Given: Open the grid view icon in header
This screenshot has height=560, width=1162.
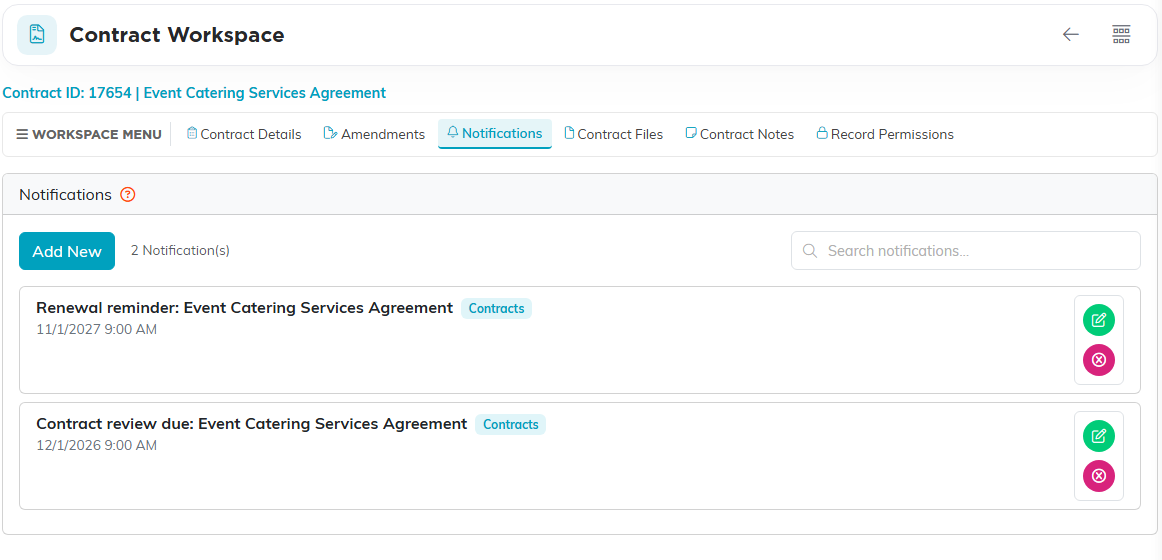Looking at the screenshot, I should pos(1121,34).
